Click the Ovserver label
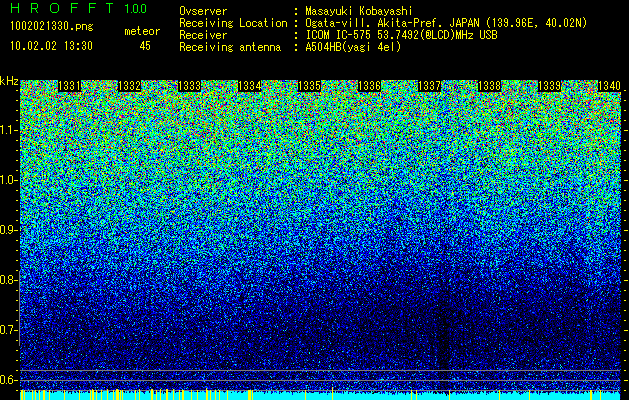The height and width of the screenshot is (400, 629). [203, 11]
